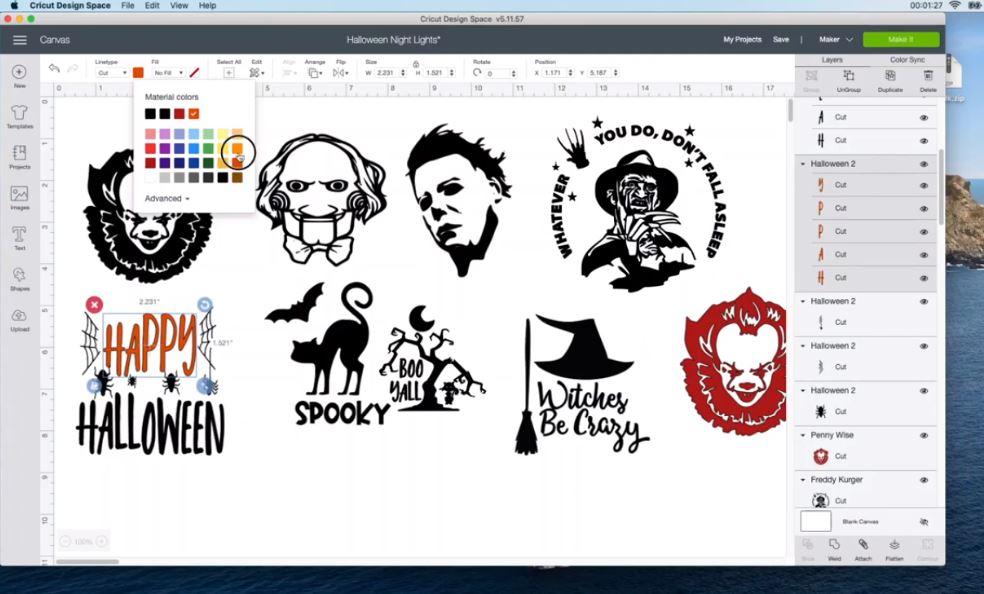Click the Redo arrow
This screenshot has width=984, height=594.
coord(73,68)
